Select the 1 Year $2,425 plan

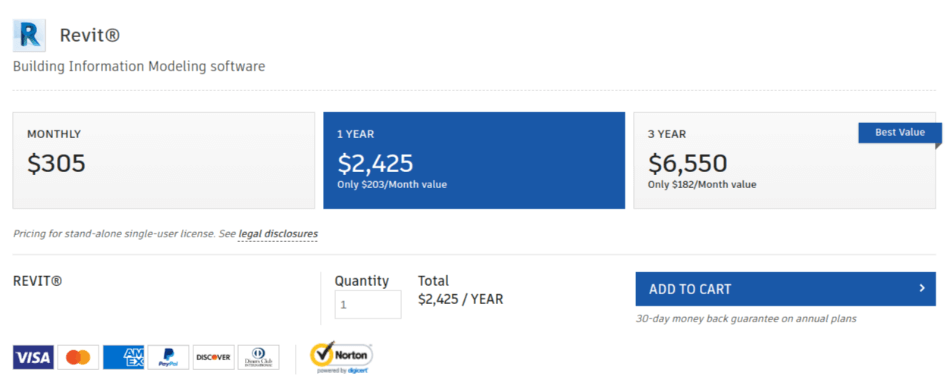click(x=474, y=161)
